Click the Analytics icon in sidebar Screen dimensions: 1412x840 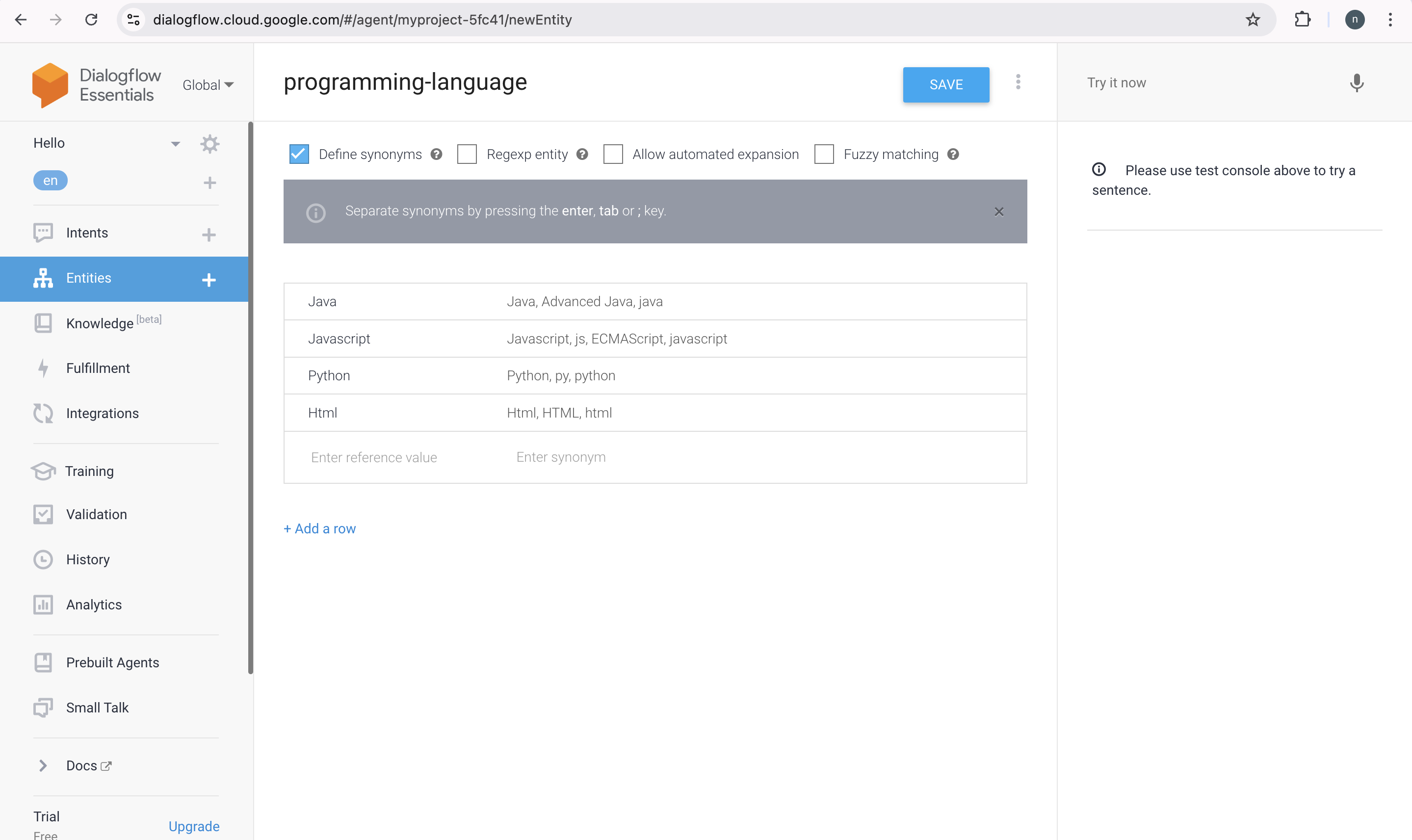click(x=42, y=604)
